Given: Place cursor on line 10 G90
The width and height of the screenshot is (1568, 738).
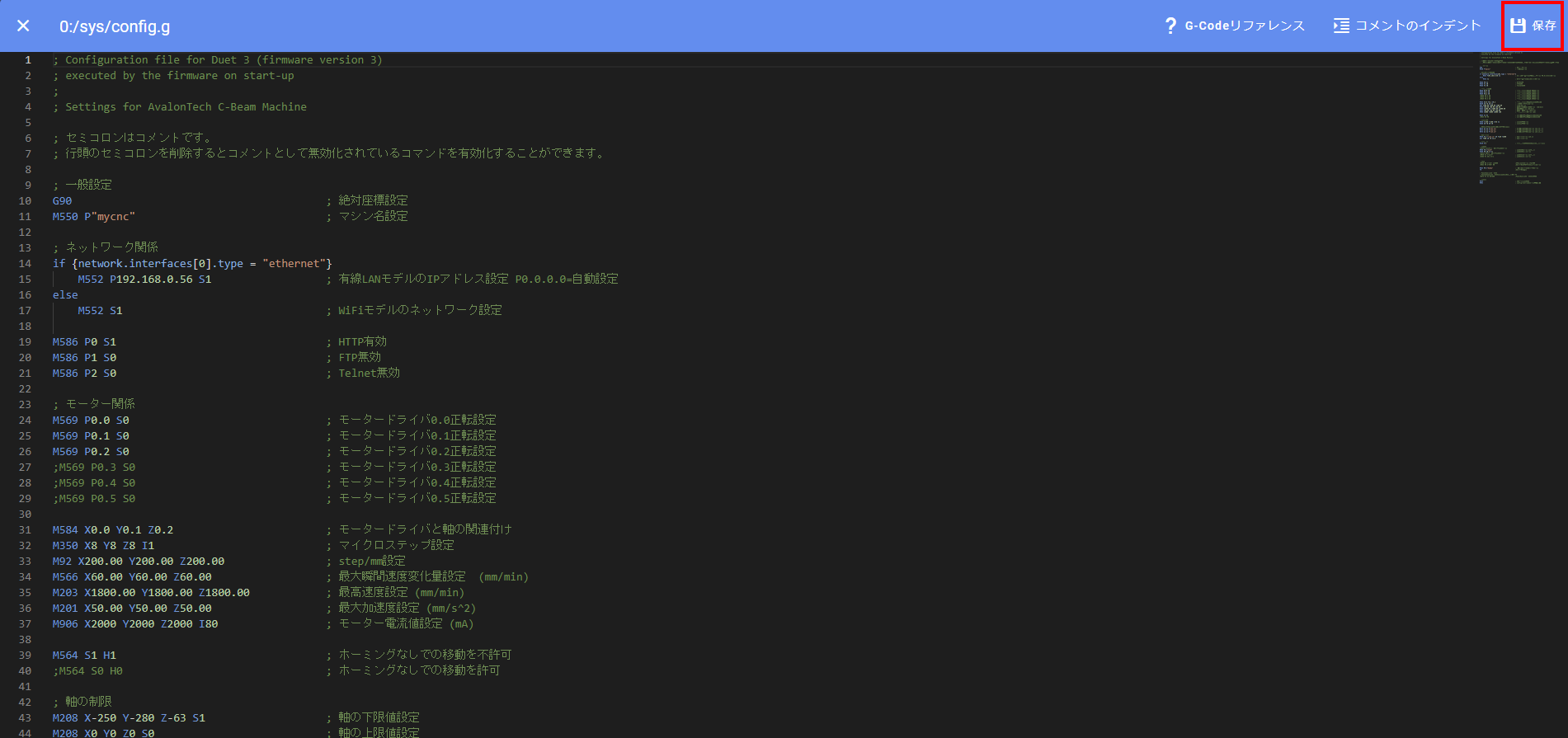Looking at the screenshot, I should [x=62, y=201].
